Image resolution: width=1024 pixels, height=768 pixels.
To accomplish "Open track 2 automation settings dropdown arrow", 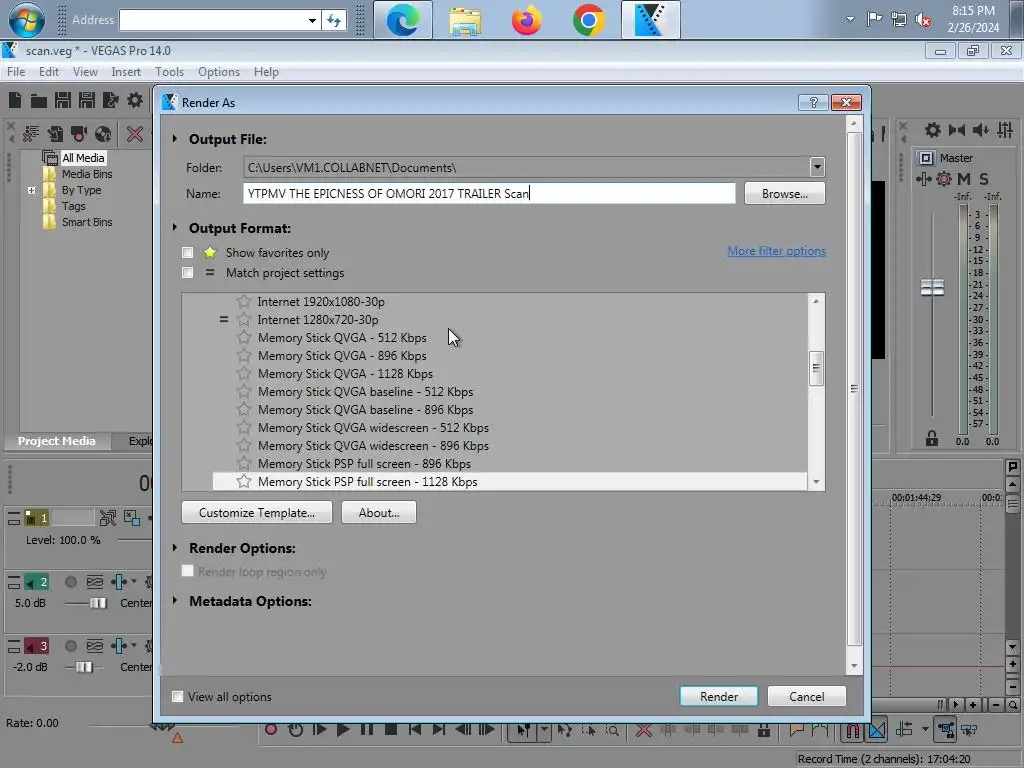I will coord(134,581).
